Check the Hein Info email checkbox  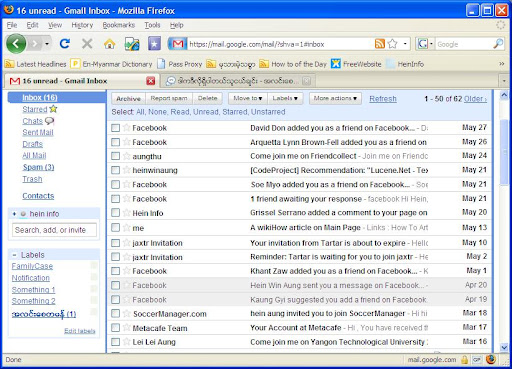(115, 213)
